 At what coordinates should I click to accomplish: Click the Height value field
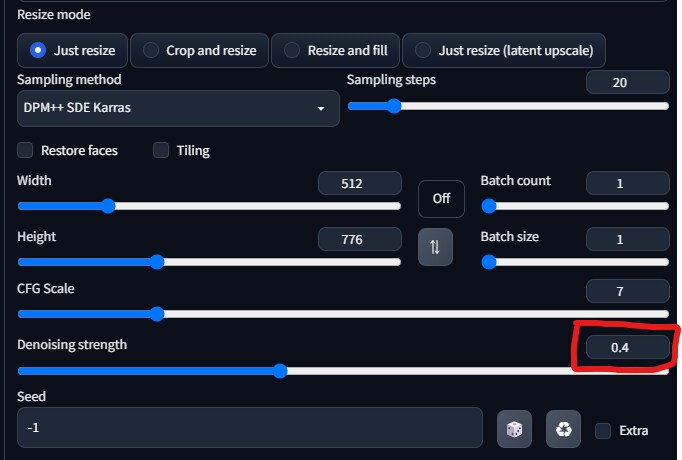click(359, 239)
